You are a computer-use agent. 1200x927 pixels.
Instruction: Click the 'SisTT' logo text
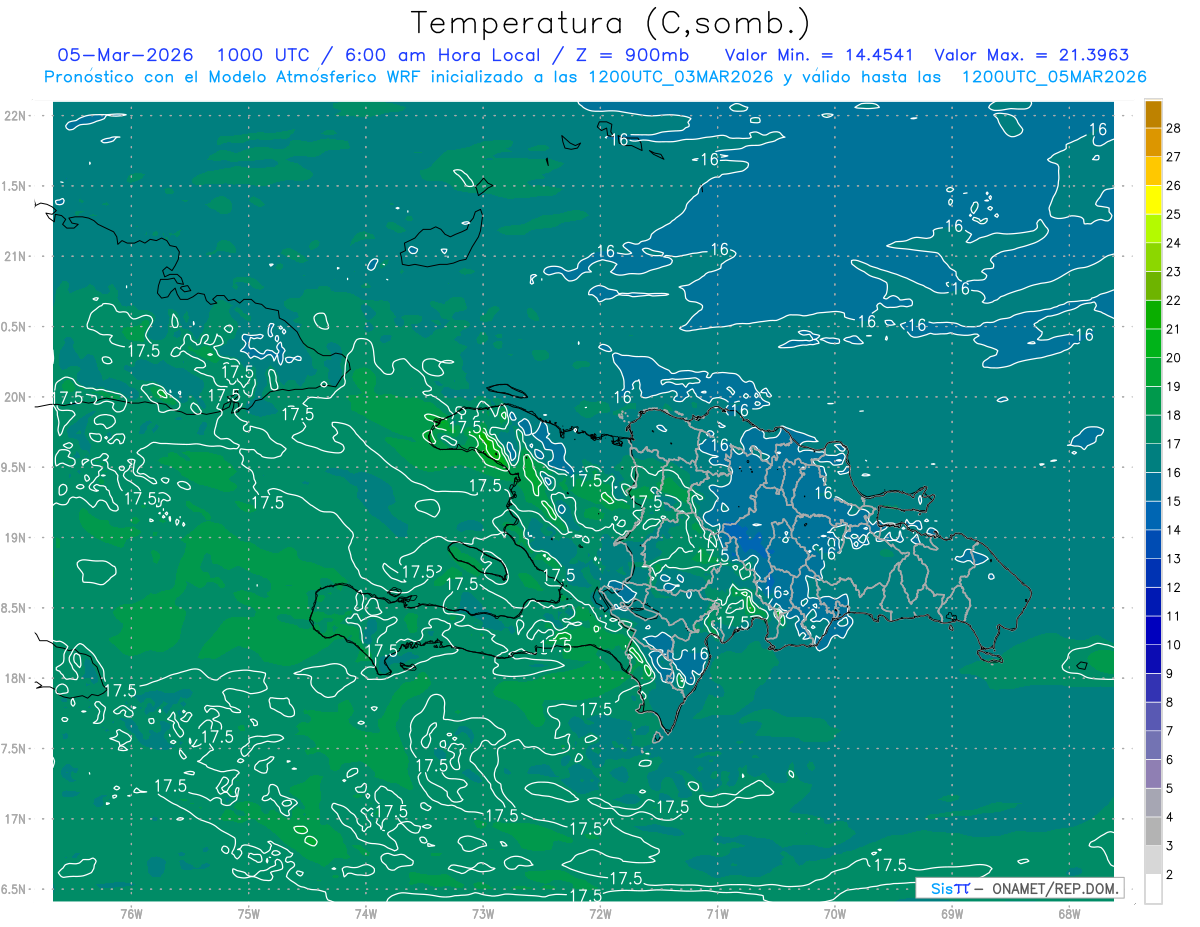click(950, 888)
